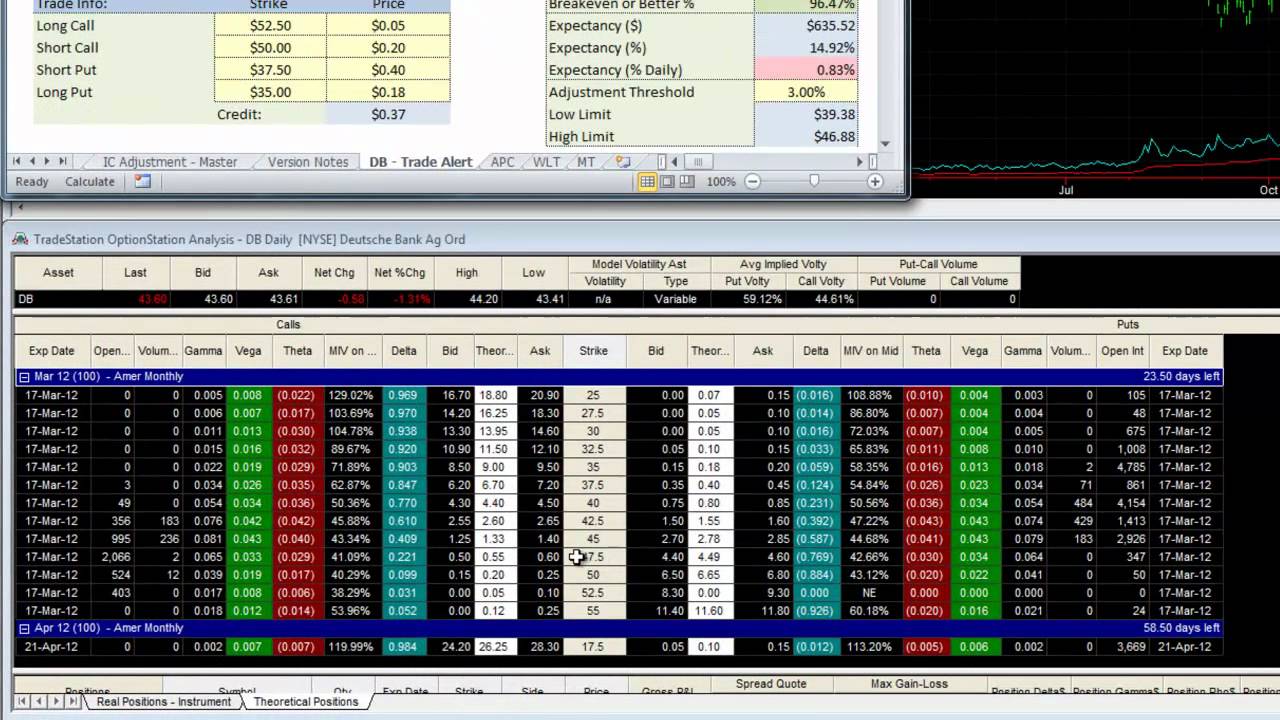This screenshot has height=720, width=1280.
Task: Click Calculate in Excel status bar
Action: click(x=90, y=181)
